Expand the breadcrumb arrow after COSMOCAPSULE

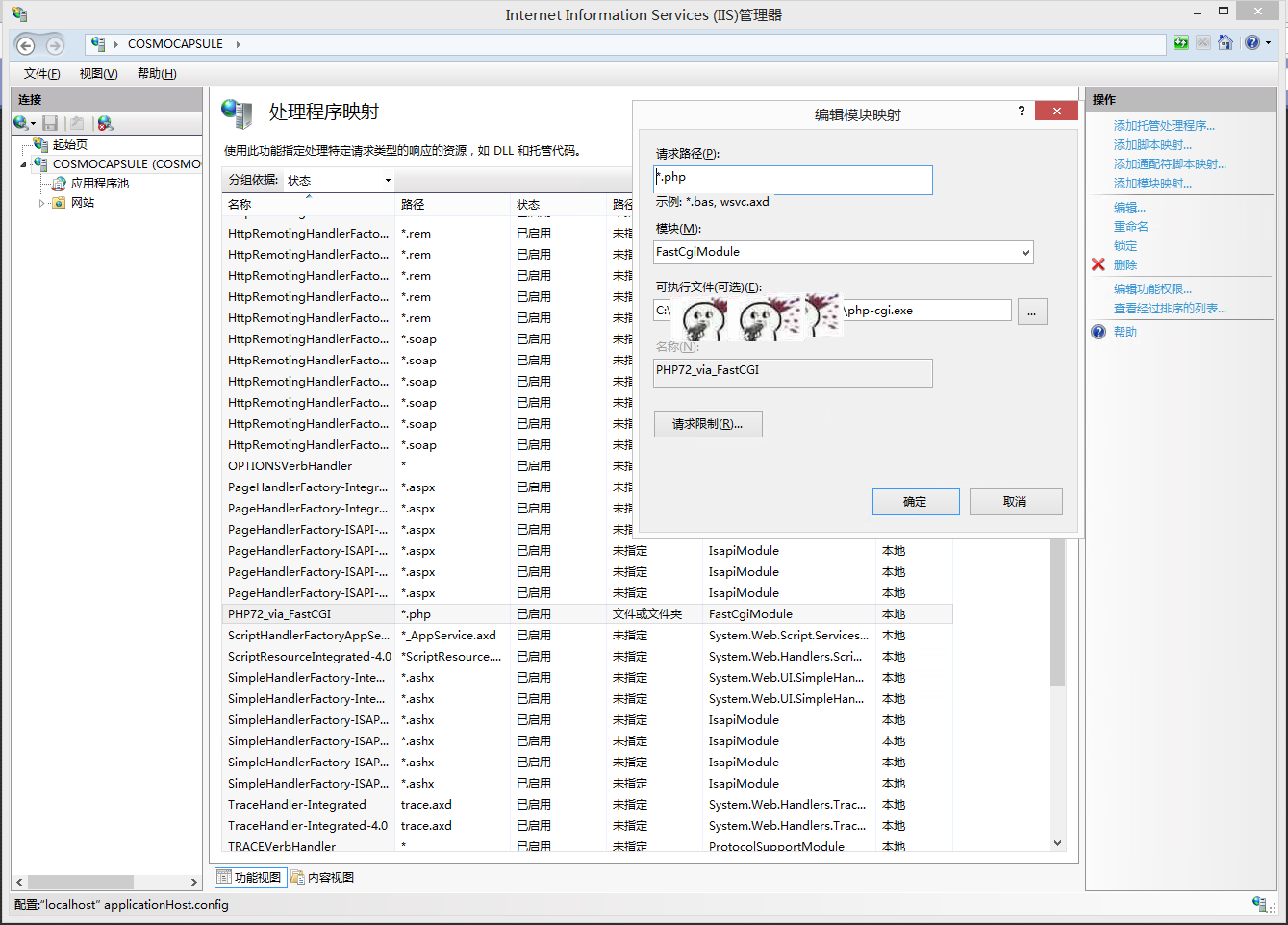238,44
